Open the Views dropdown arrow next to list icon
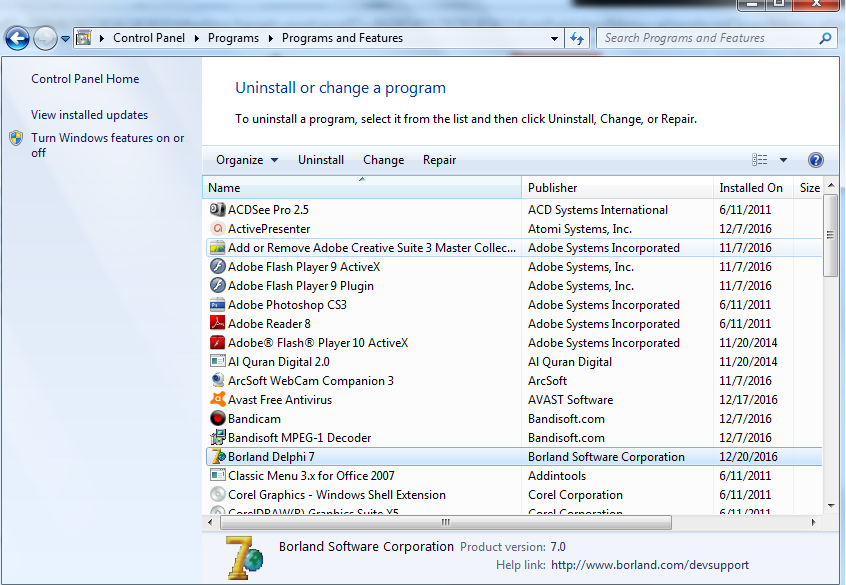The image size is (846, 585). (x=785, y=159)
